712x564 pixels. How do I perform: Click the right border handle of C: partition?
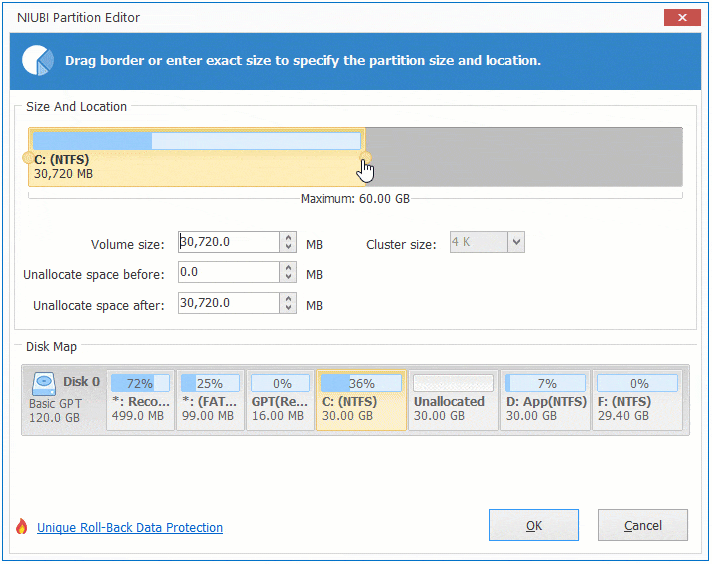click(x=365, y=158)
